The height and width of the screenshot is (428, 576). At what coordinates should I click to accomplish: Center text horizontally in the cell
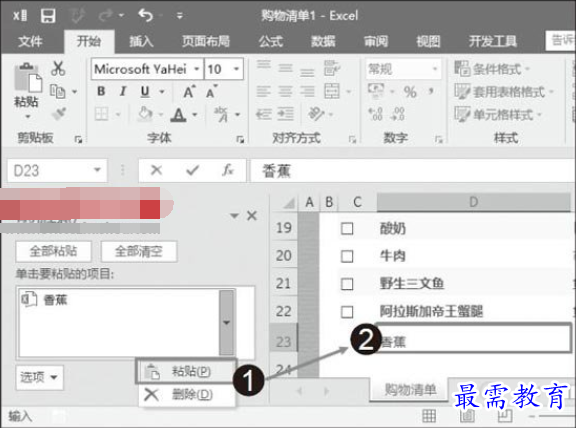tap(285, 91)
